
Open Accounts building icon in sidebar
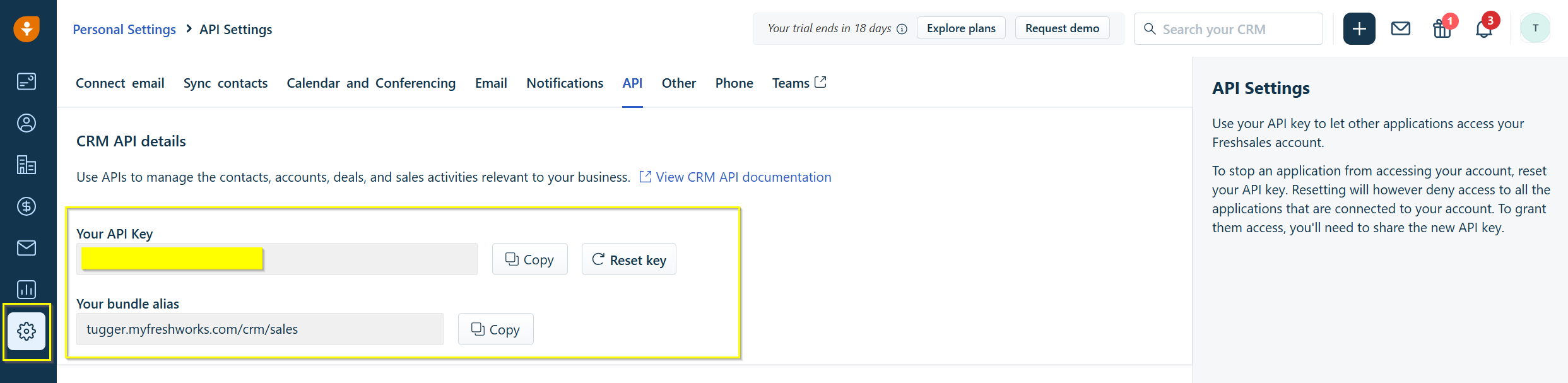click(27, 165)
